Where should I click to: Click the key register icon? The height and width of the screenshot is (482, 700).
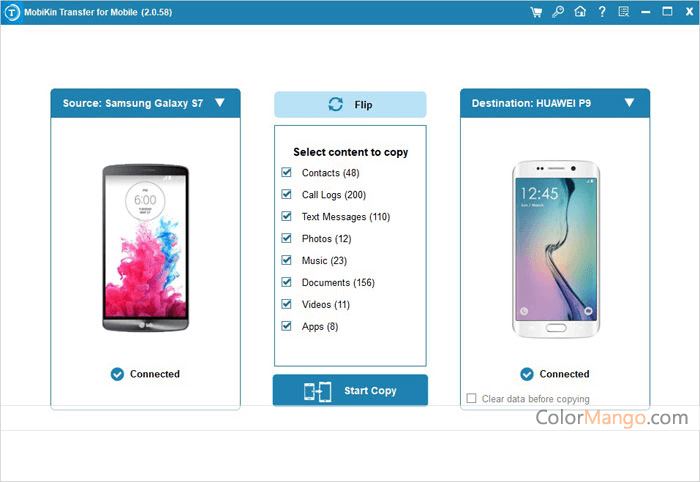pyautogui.click(x=558, y=12)
